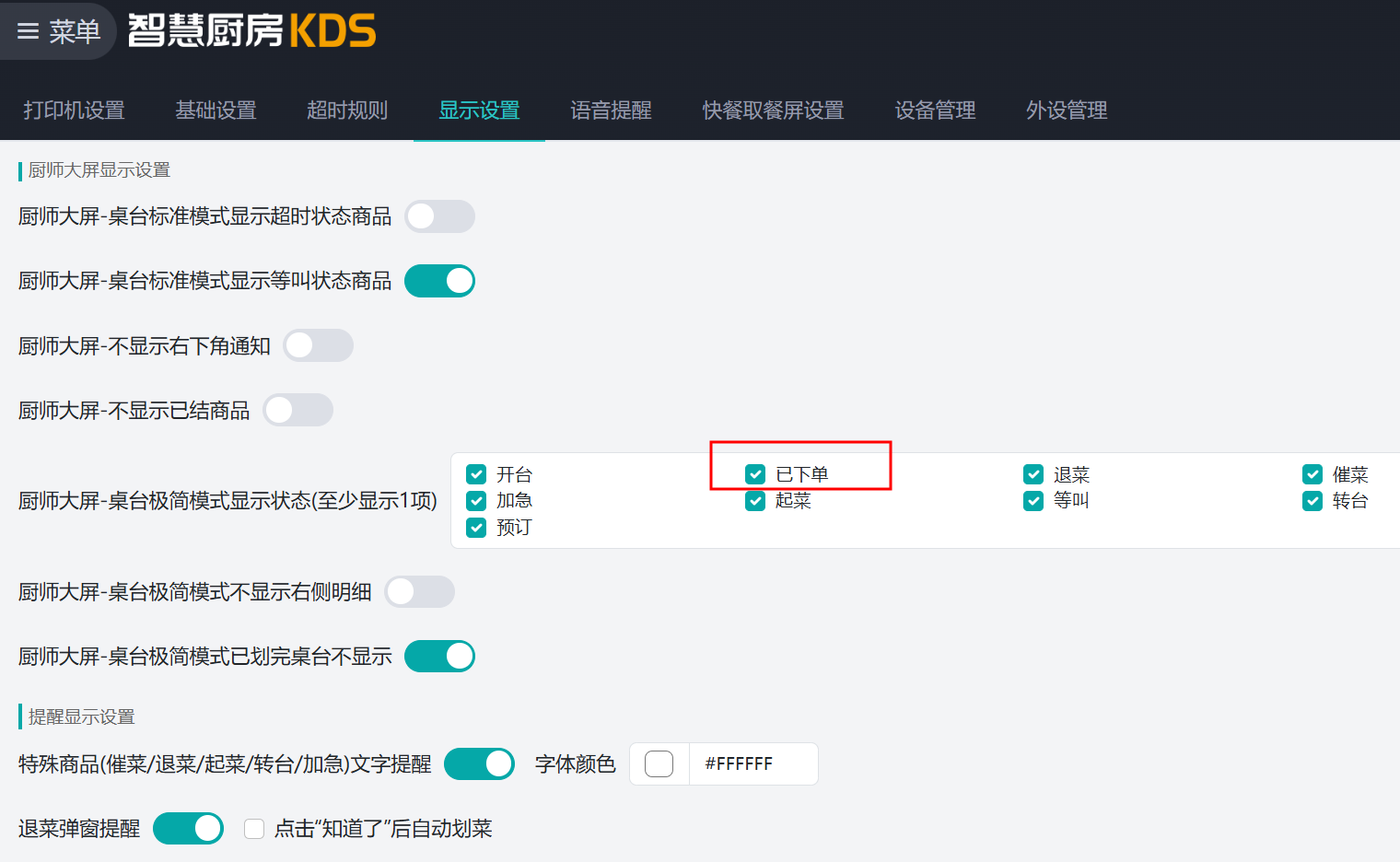Click the 退菜弹窗提醒 label
This screenshot has width=1400, height=862.
(79, 828)
